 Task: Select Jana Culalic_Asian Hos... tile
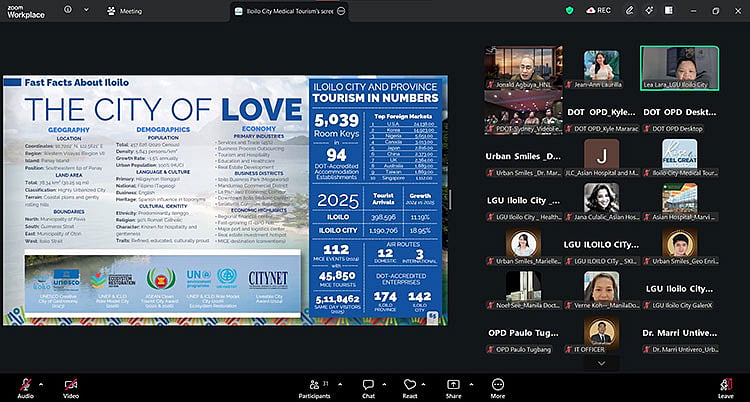(x=601, y=201)
